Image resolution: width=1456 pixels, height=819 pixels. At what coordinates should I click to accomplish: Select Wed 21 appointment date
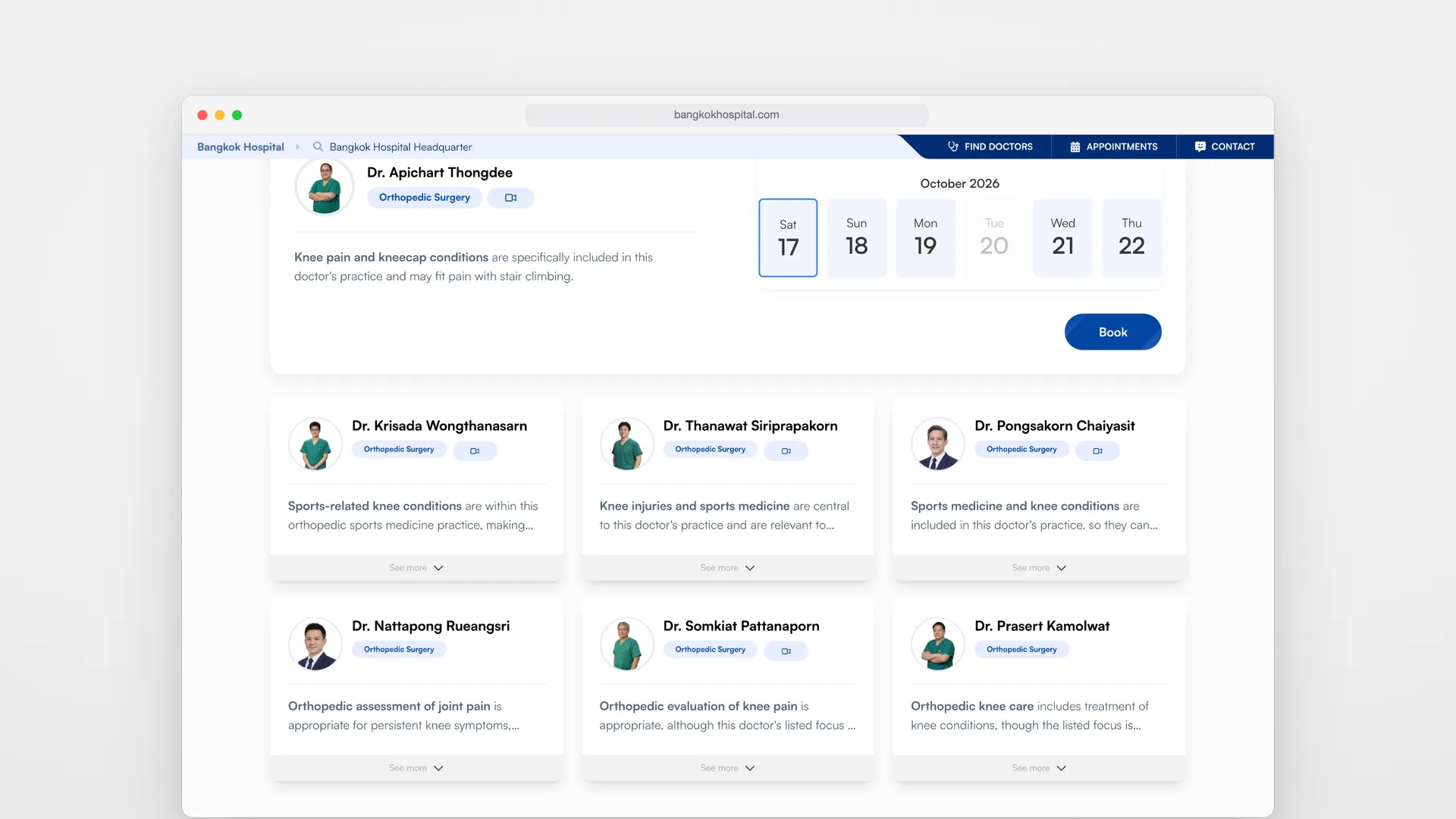[x=1062, y=237]
